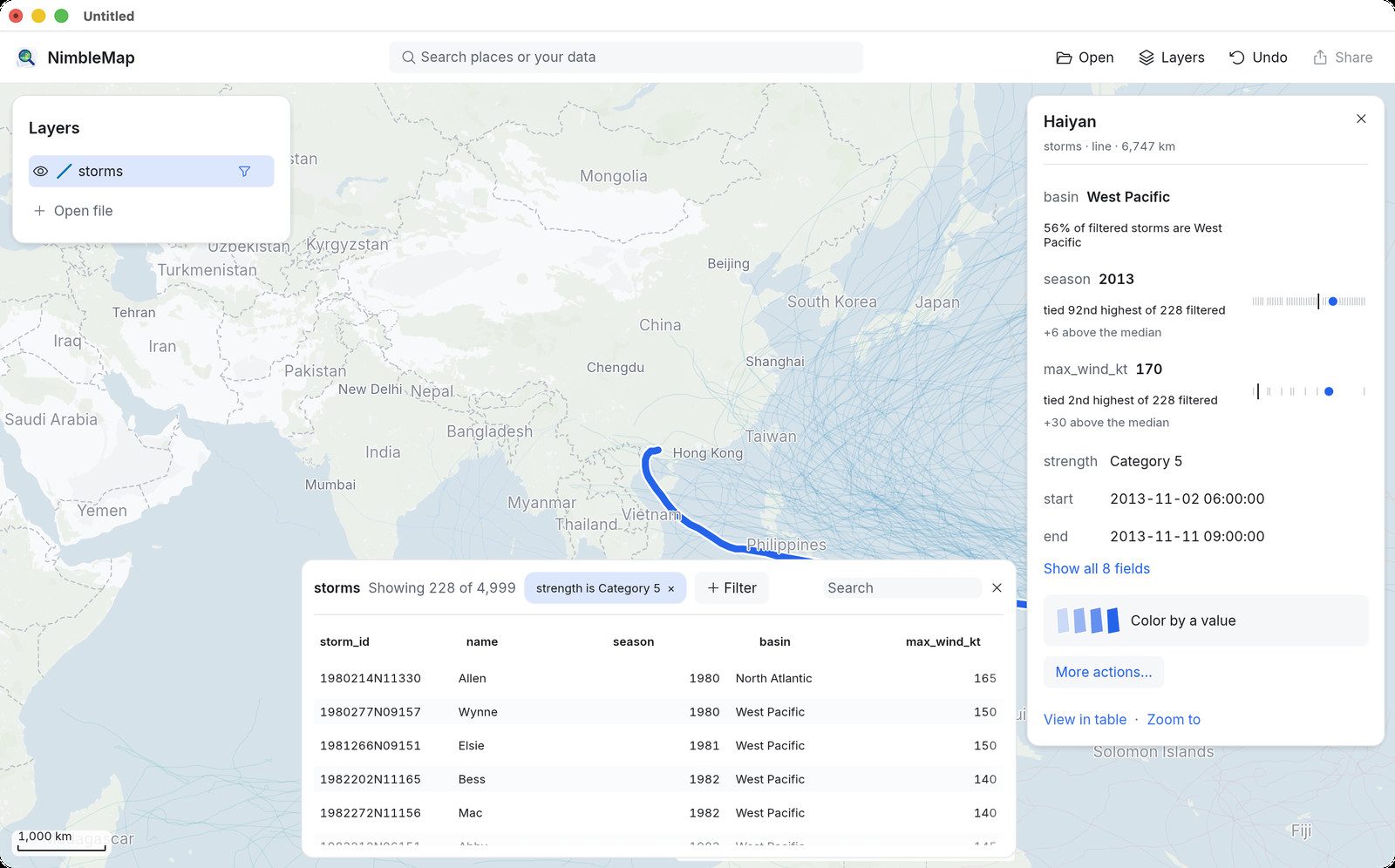Click Open file in Layers panel
Screen dimensions: 1395x868
click(x=73, y=211)
